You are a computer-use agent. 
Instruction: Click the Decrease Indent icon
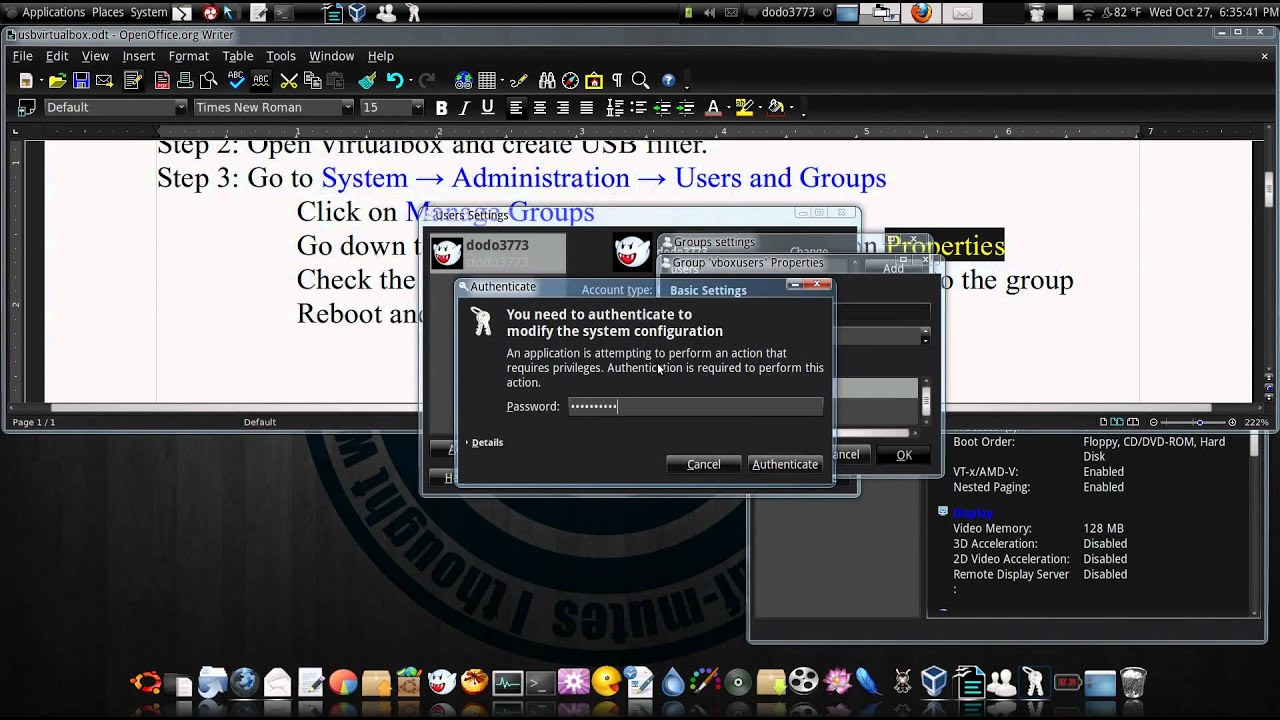click(661, 107)
